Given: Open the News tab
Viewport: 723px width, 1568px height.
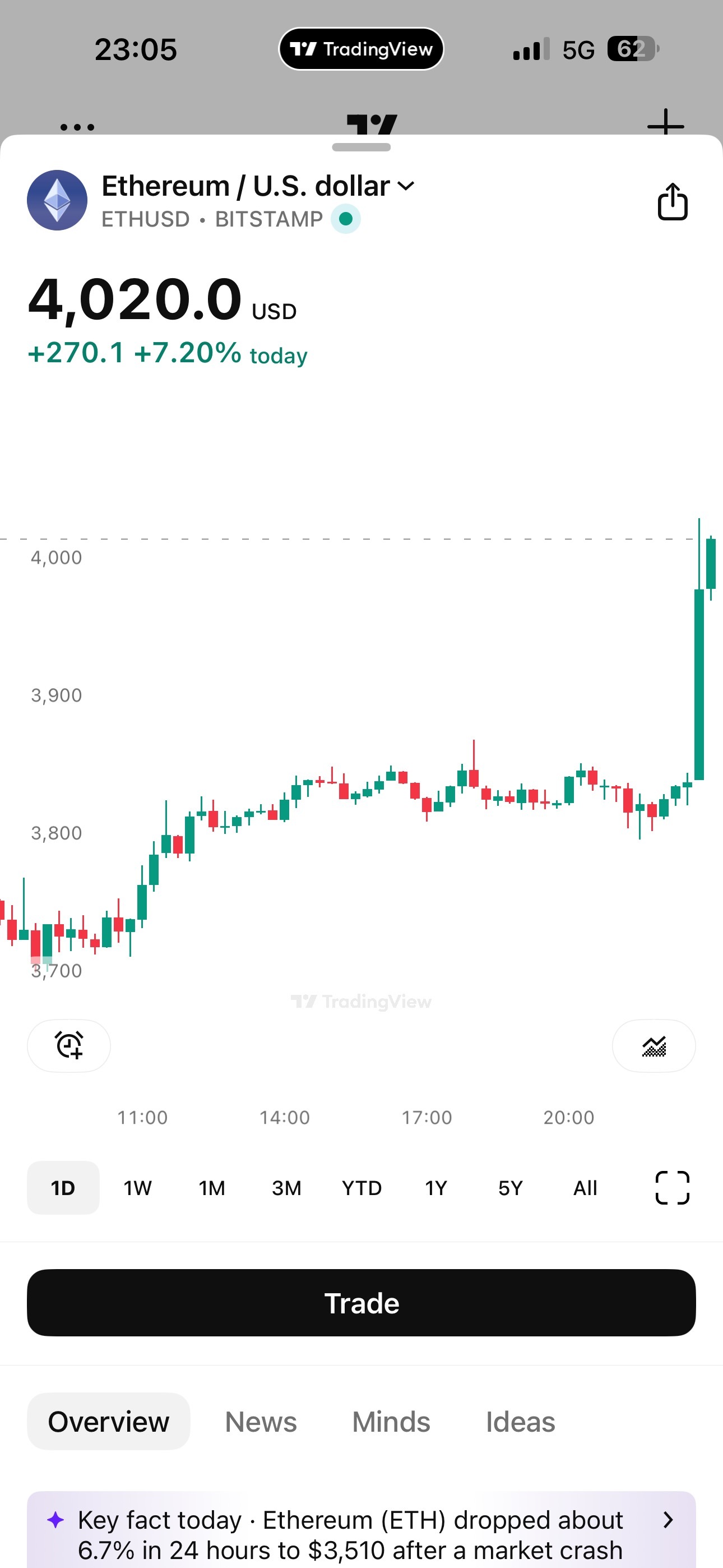Looking at the screenshot, I should [261, 1422].
